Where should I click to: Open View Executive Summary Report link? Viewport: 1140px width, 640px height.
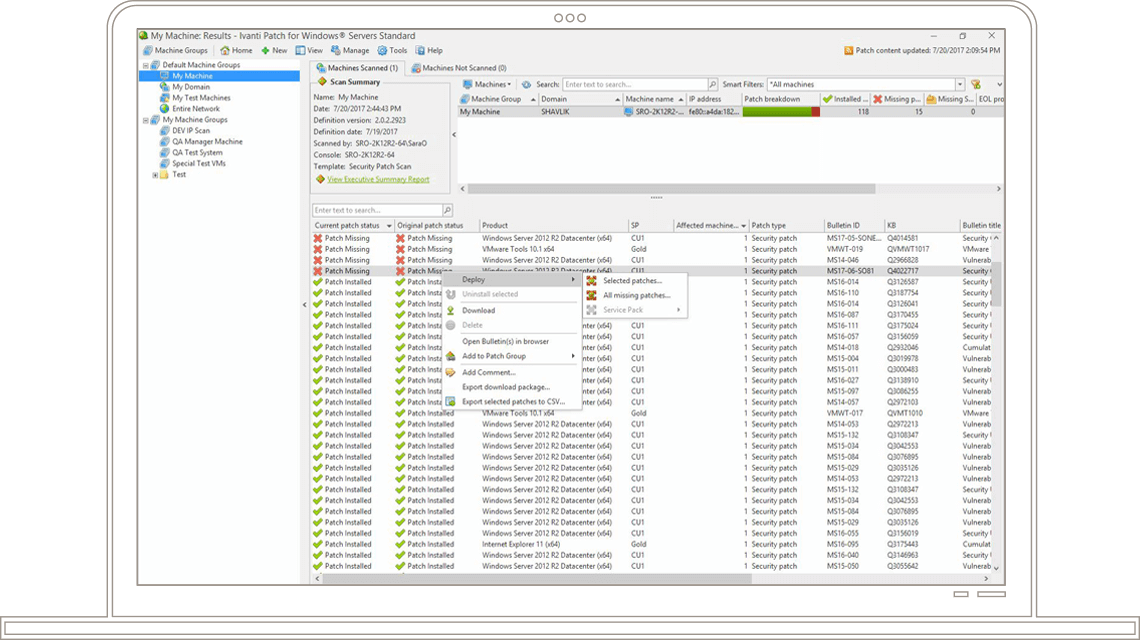pos(378,180)
